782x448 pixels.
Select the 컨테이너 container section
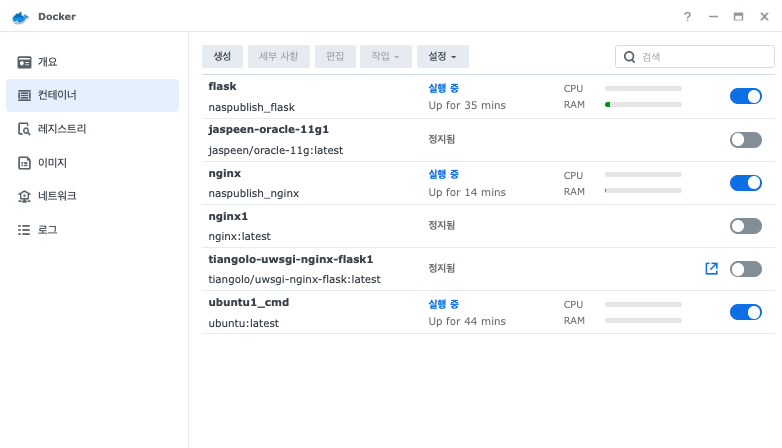click(x=92, y=95)
